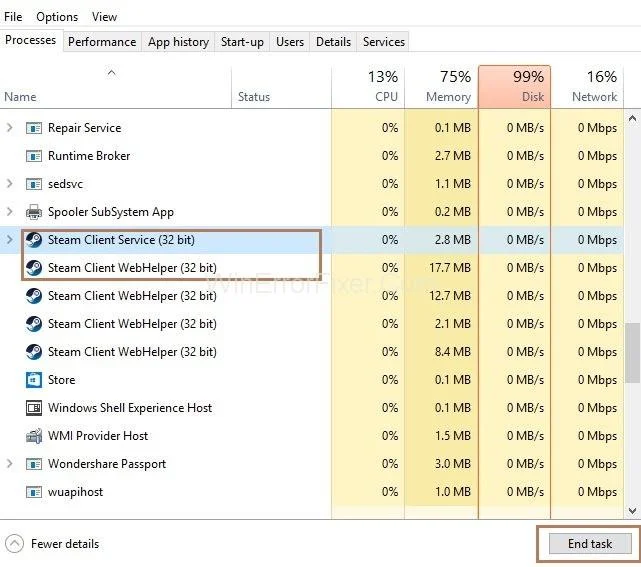The height and width of the screenshot is (567, 641).
Task: Switch to the Start-up tab
Action: [242, 42]
